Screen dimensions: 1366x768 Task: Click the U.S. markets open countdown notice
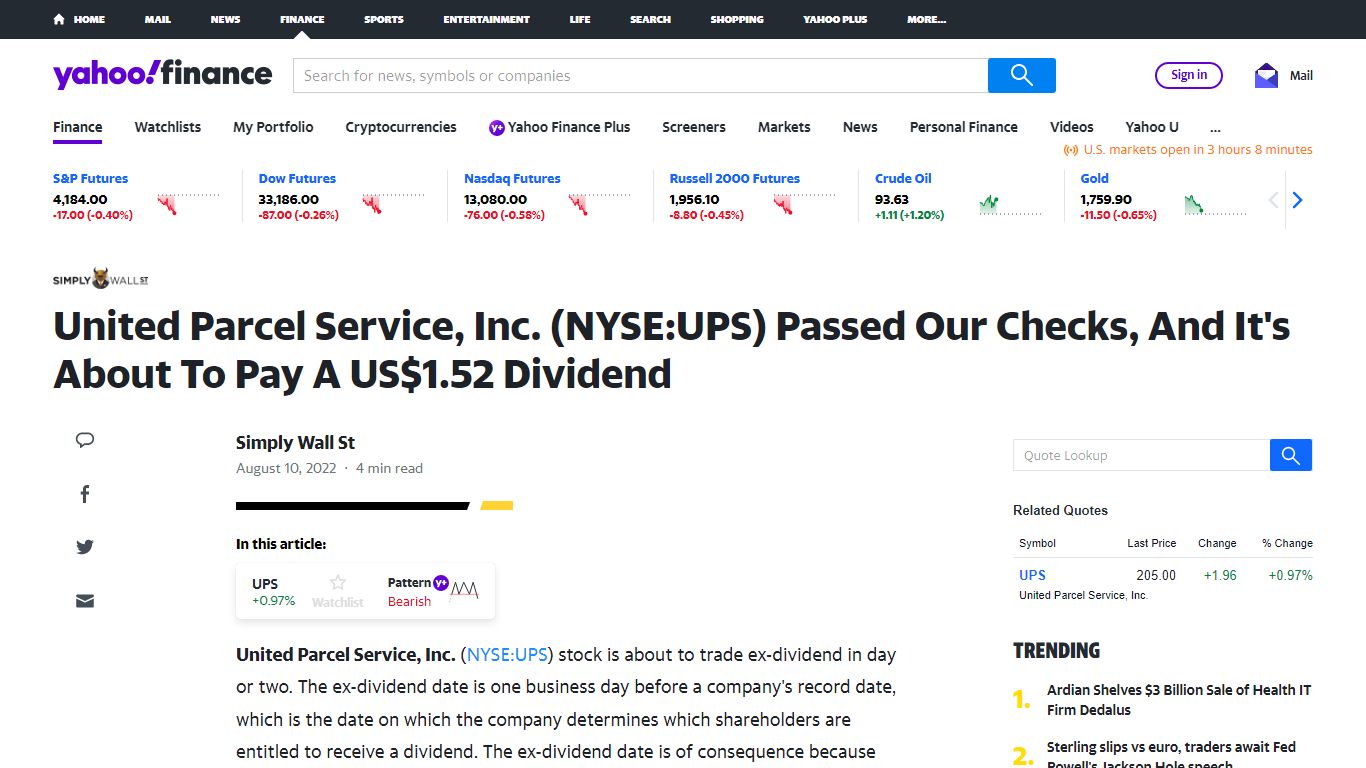(1188, 150)
